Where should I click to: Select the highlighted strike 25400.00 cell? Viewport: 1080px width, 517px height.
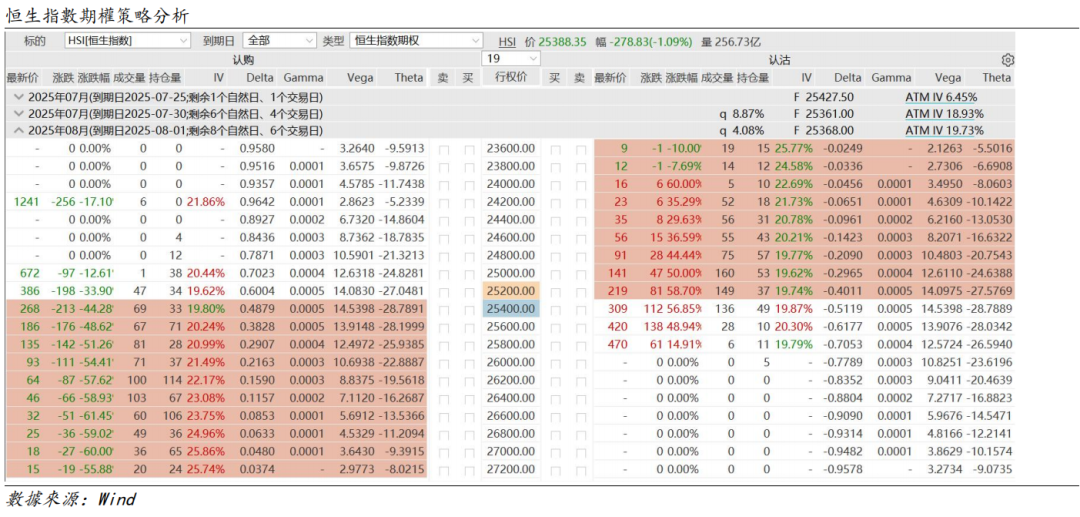point(511,309)
